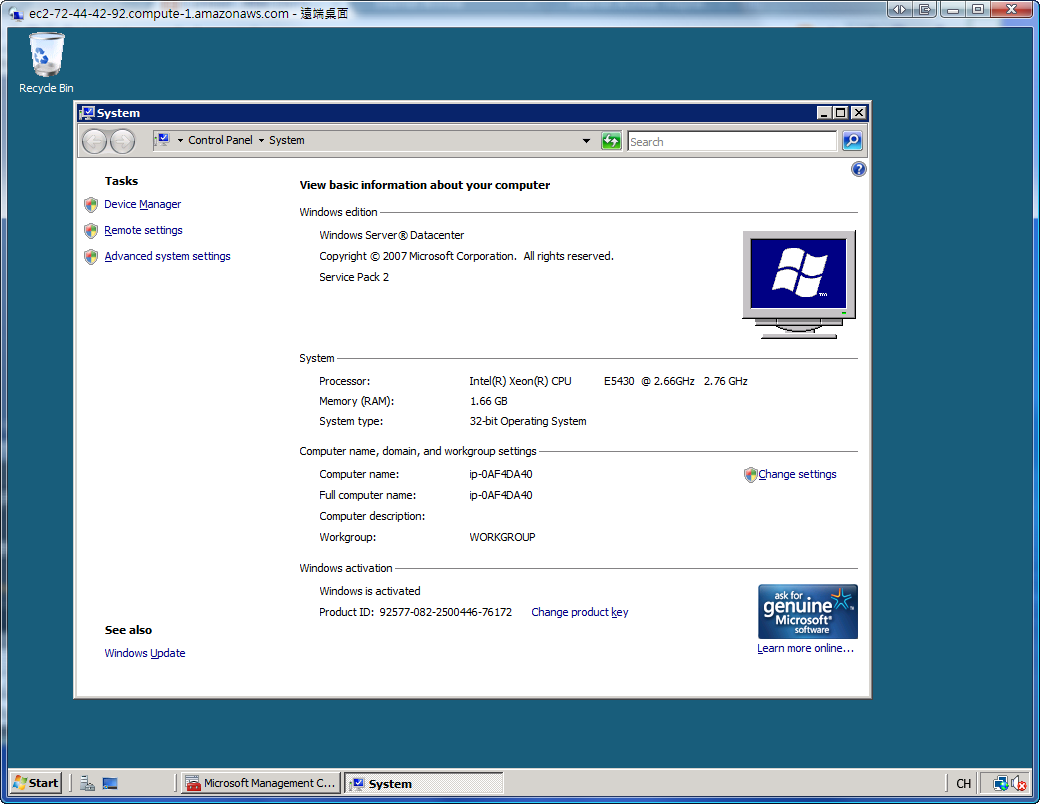
Task: Click the shield icon beside Device Manager
Action: tap(91, 205)
